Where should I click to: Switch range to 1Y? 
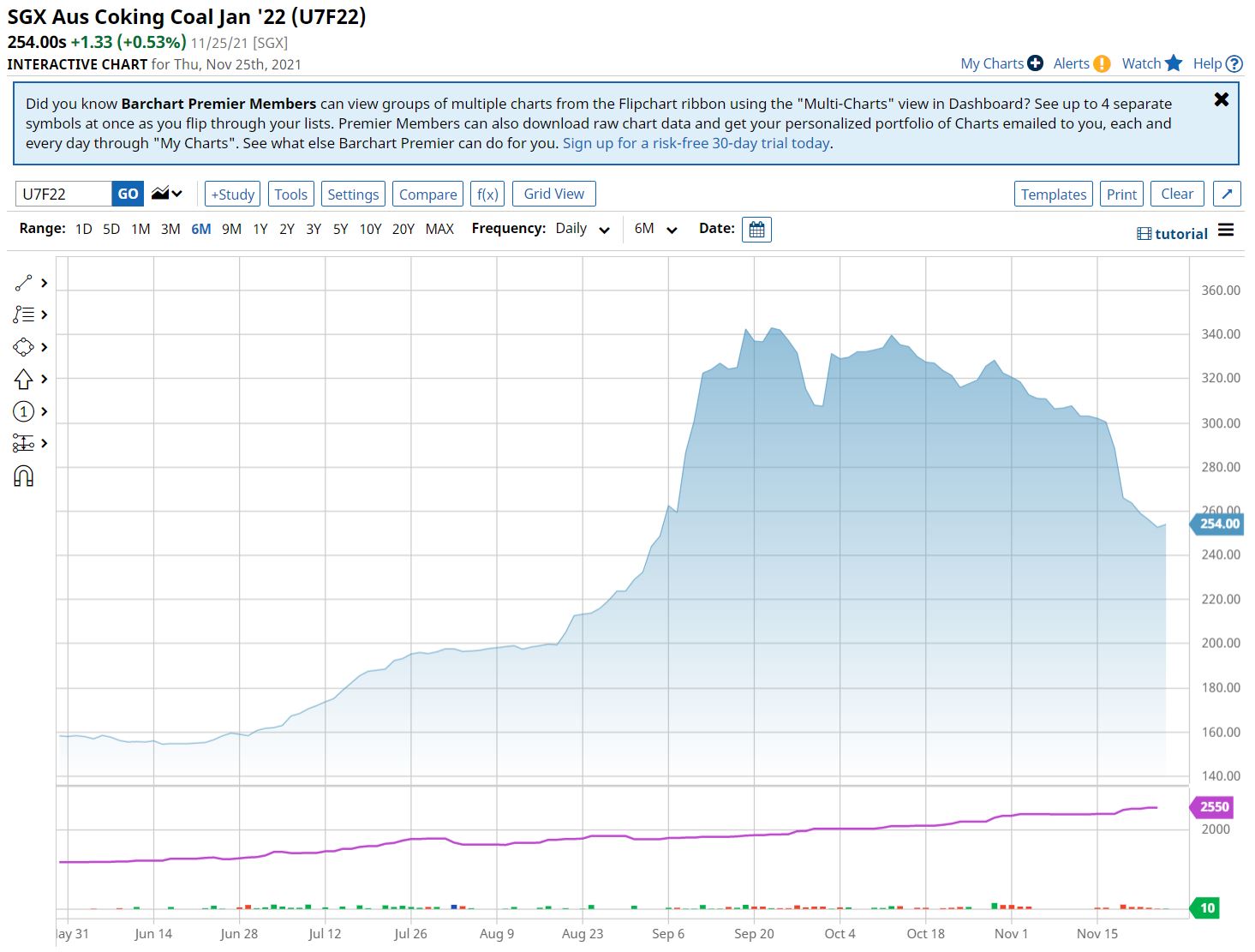click(260, 230)
